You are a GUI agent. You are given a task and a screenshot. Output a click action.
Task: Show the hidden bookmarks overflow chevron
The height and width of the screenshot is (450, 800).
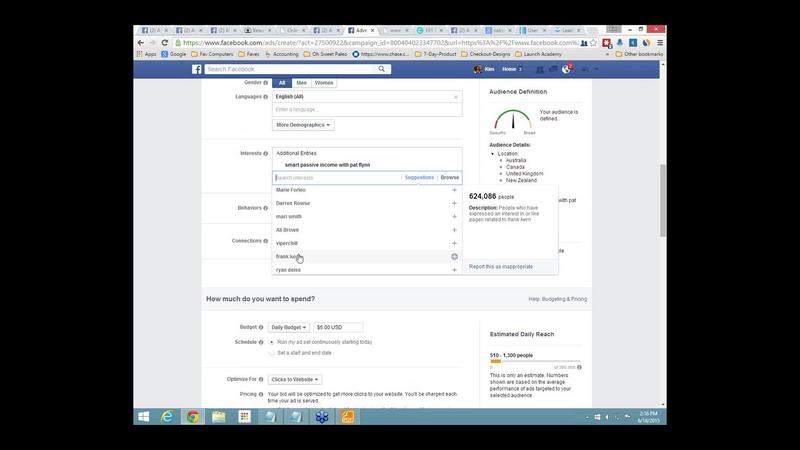click(x=607, y=54)
